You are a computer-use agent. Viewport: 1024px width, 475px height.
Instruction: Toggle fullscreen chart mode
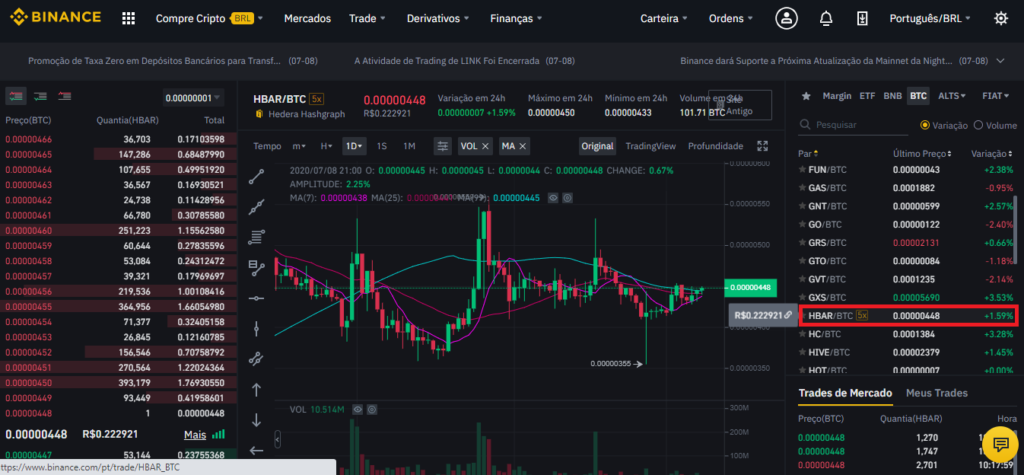tap(761, 146)
